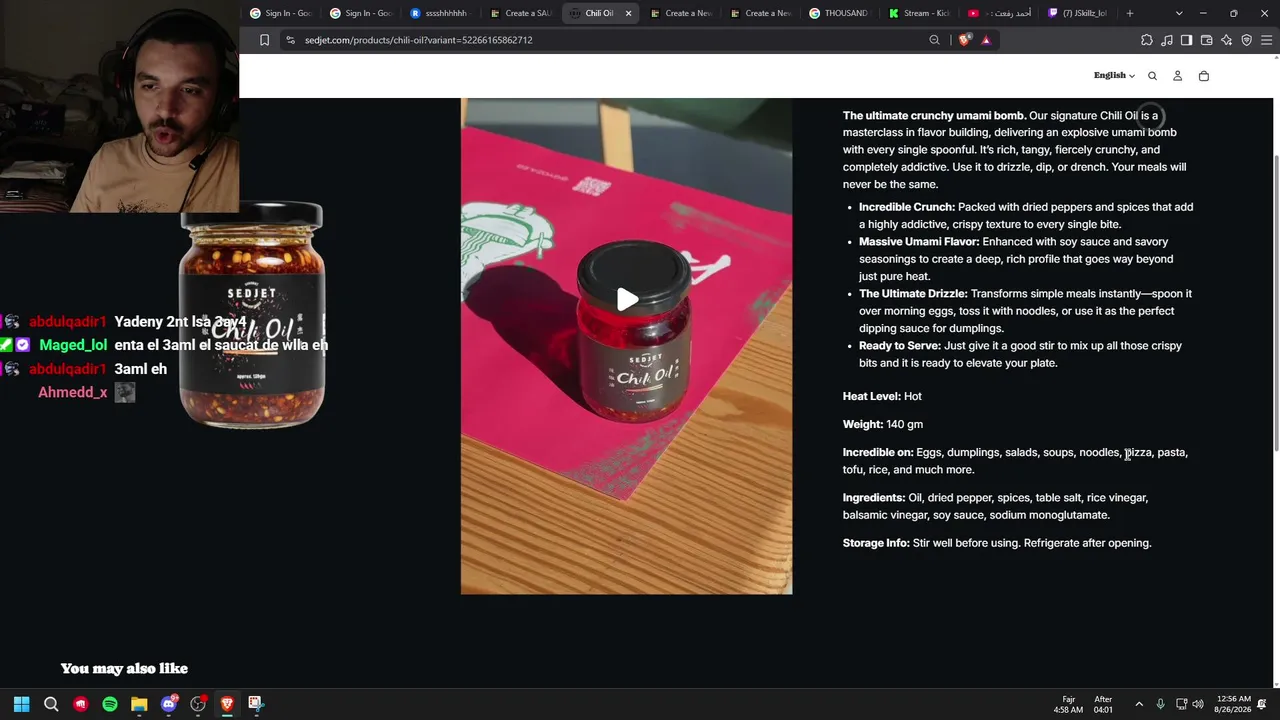Switch to the Stream - Kick tab

coord(920,13)
